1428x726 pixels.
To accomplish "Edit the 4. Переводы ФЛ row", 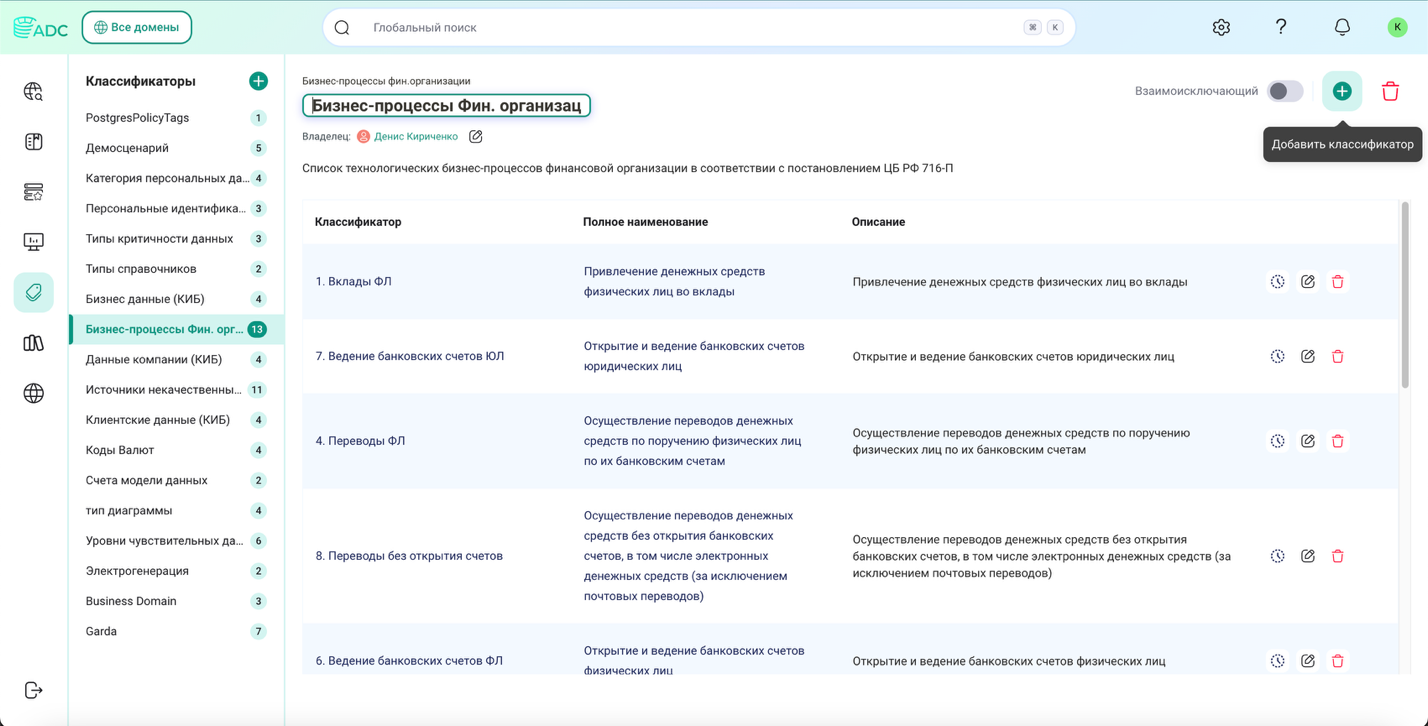I will [x=1308, y=441].
